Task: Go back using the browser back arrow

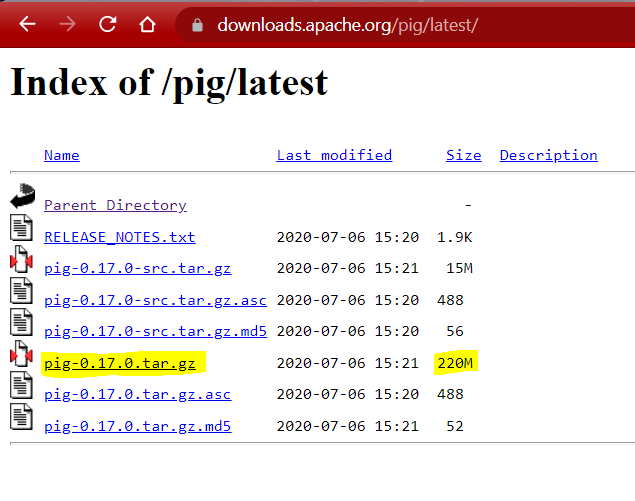Action: click(28, 24)
